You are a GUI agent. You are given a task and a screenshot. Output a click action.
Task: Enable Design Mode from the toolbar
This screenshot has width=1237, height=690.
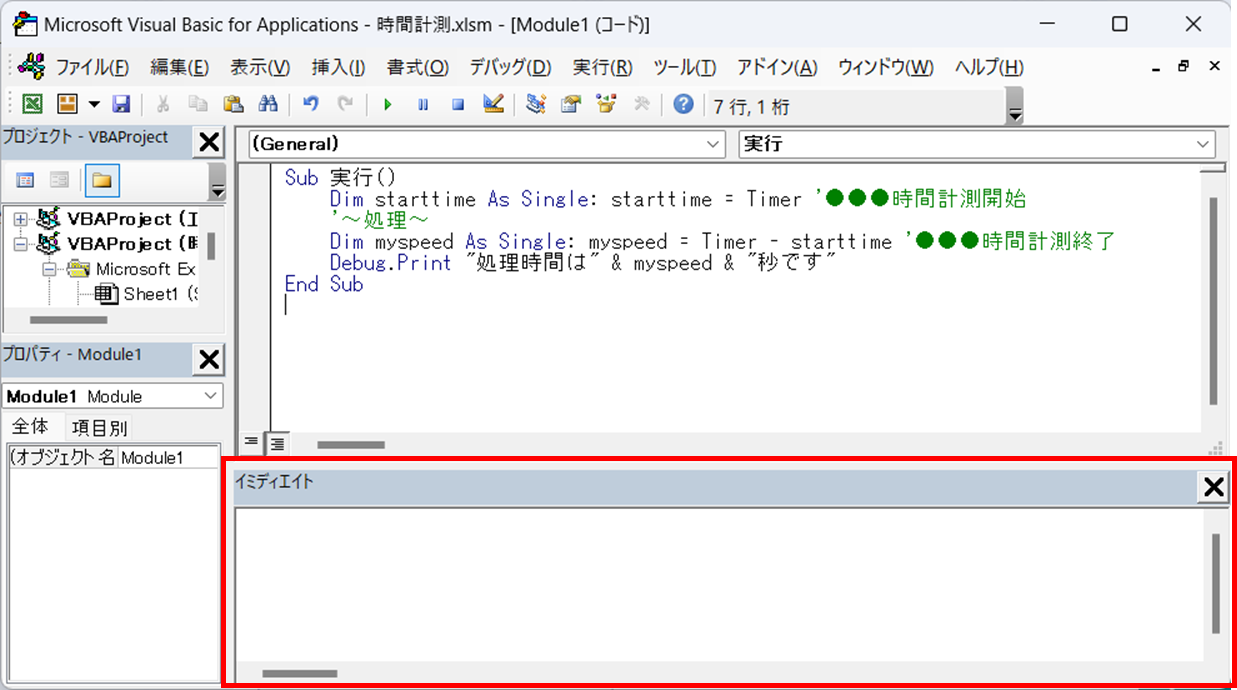point(493,104)
